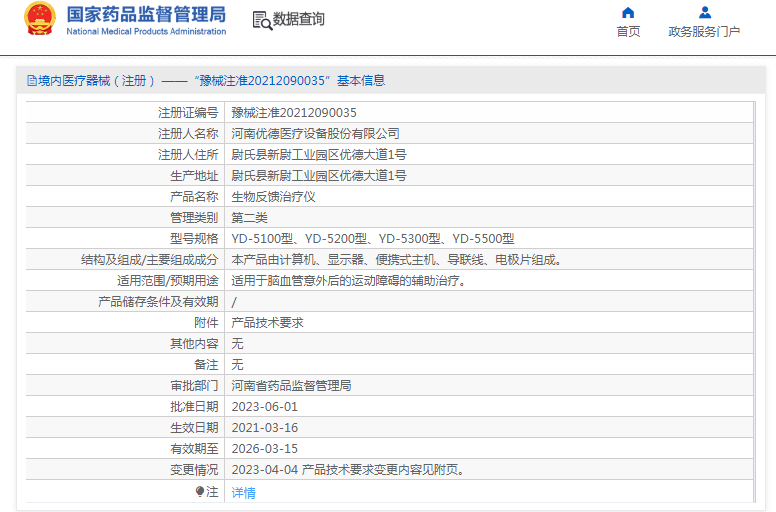Select the 适用范围 intended use text

pyautogui.click(x=348, y=281)
